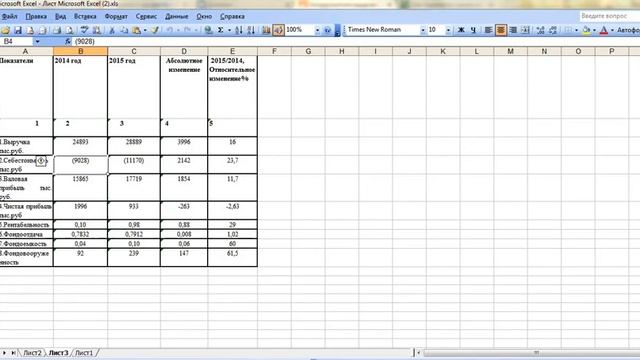Toggle Underline (Ч) formatting
The height and width of the screenshot is (360, 640).
(x=473, y=30)
